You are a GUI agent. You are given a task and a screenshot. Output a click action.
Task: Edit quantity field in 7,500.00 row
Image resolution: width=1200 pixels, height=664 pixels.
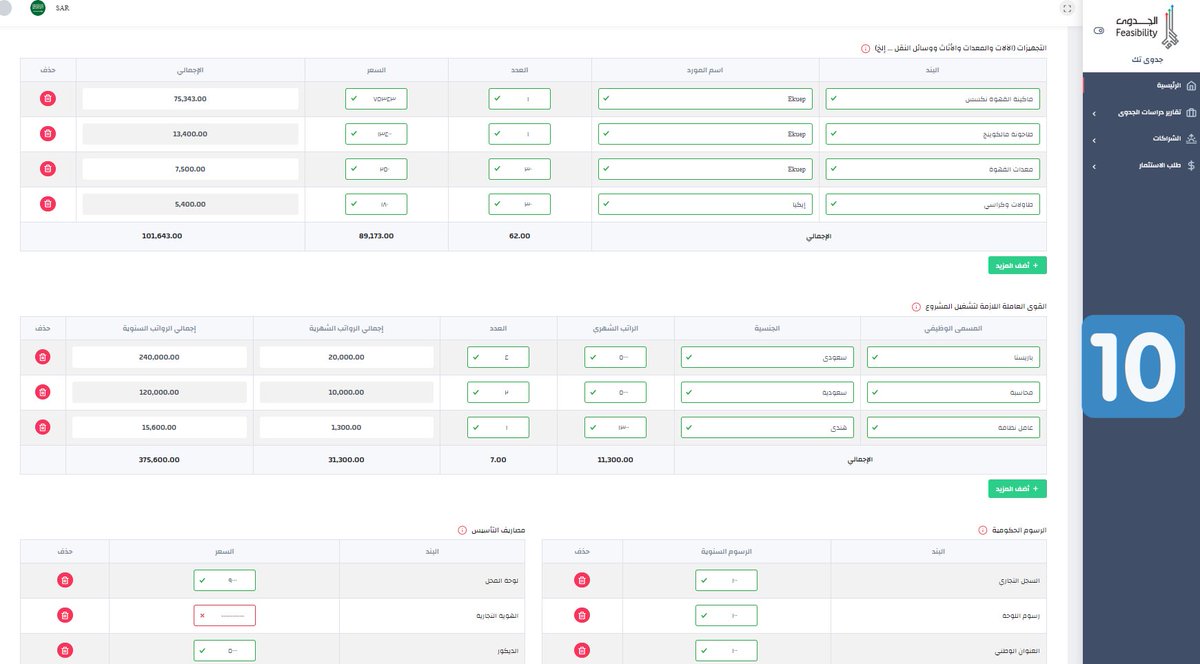tap(520, 169)
